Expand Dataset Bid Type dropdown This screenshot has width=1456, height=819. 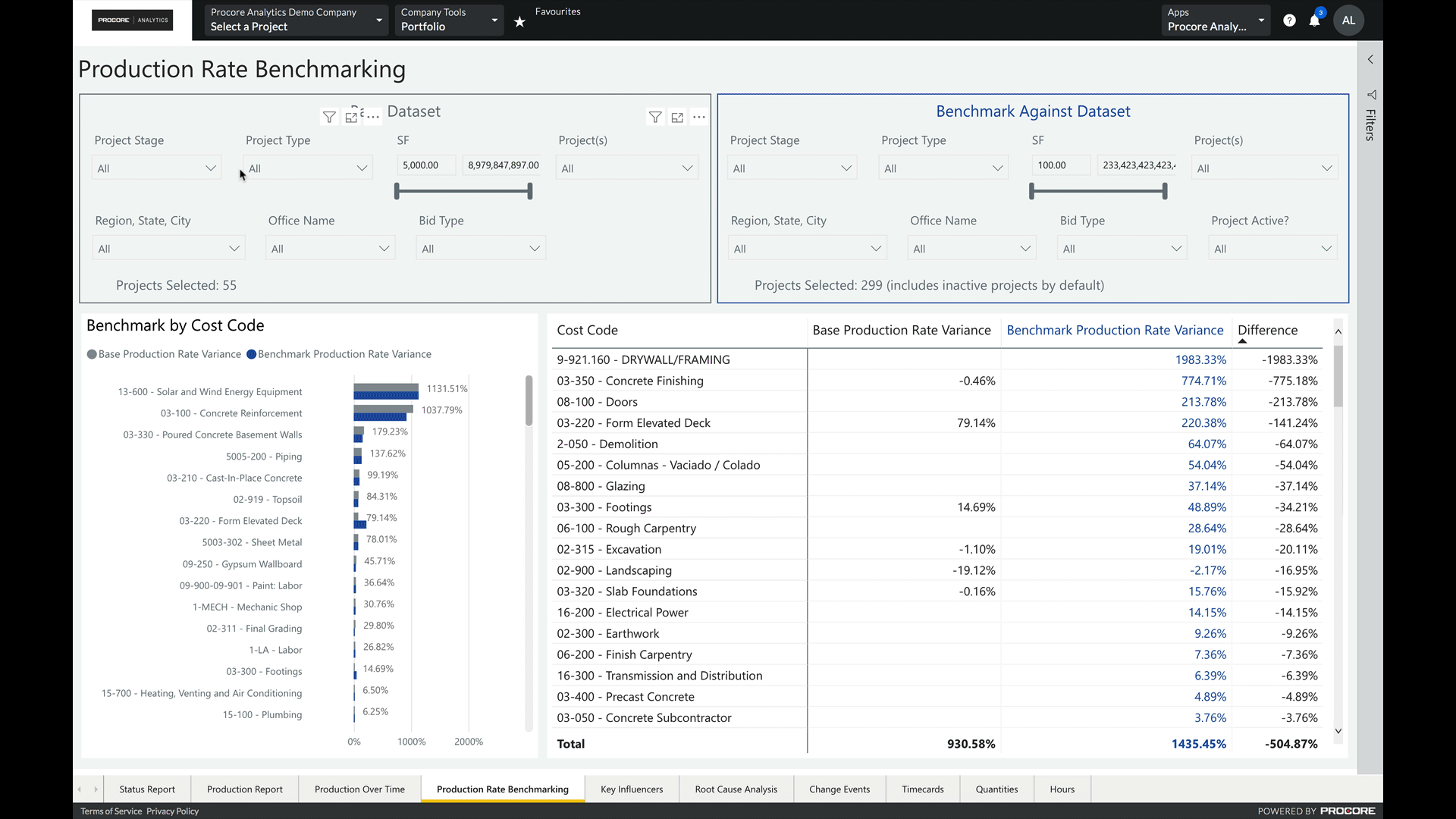click(x=481, y=249)
